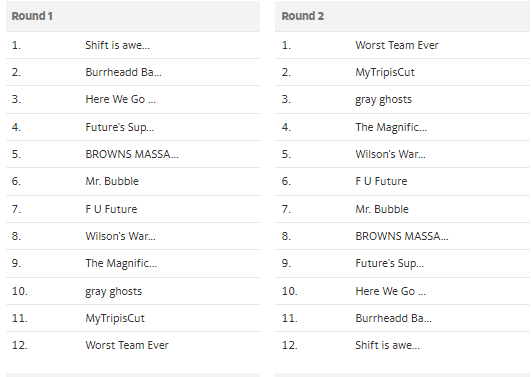Viewport: 531px width, 377px height.
Task: Click Here We Go ... Round 1 pick
Action: pyautogui.click(x=121, y=99)
